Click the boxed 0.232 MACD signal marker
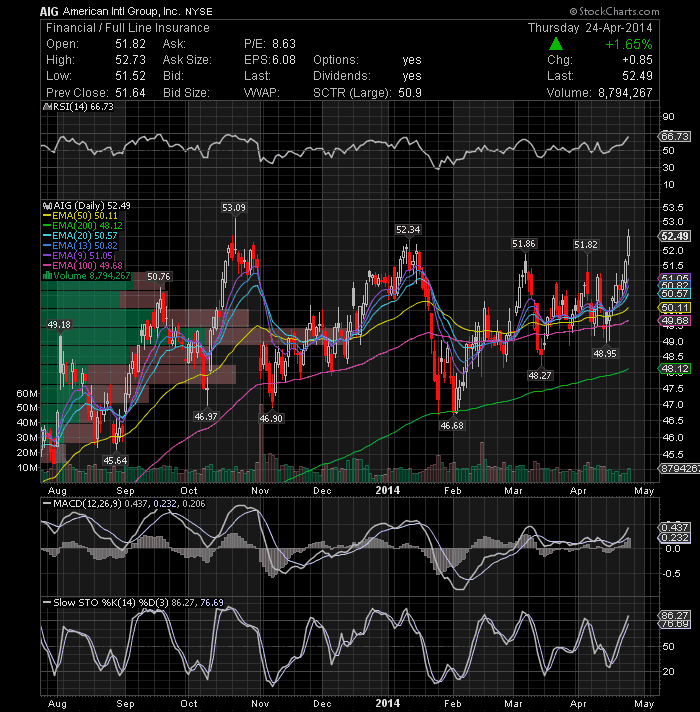The width and height of the screenshot is (700, 712). coord(675,538)
